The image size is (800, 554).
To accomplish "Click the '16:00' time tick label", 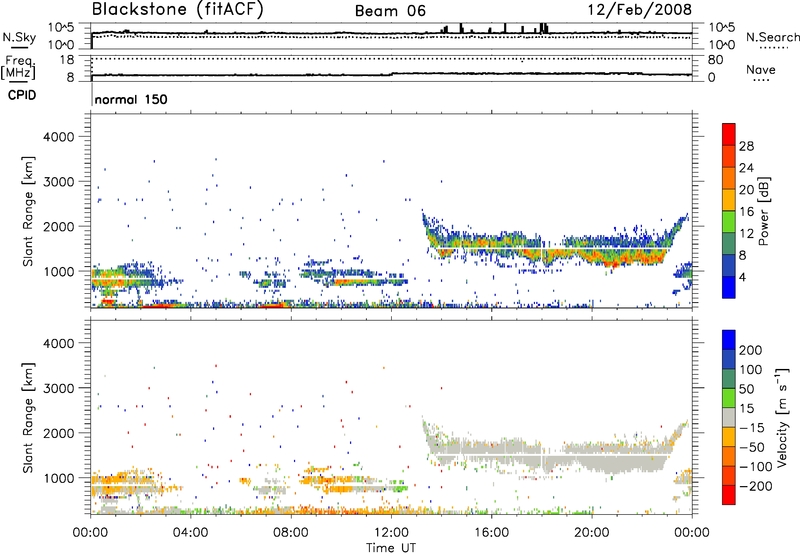I will pos(491,533).
